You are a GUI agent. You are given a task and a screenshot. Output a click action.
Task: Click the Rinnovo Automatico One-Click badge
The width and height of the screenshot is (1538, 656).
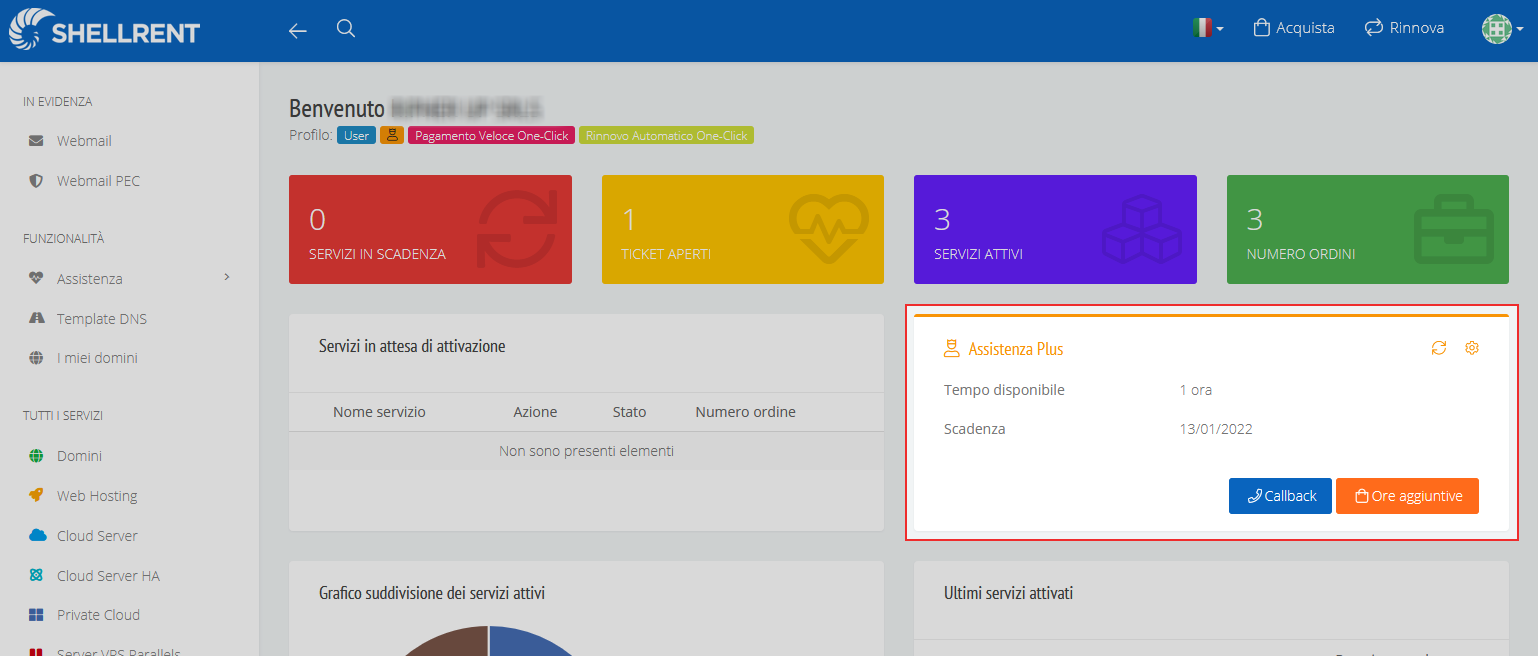click(666, 135)
